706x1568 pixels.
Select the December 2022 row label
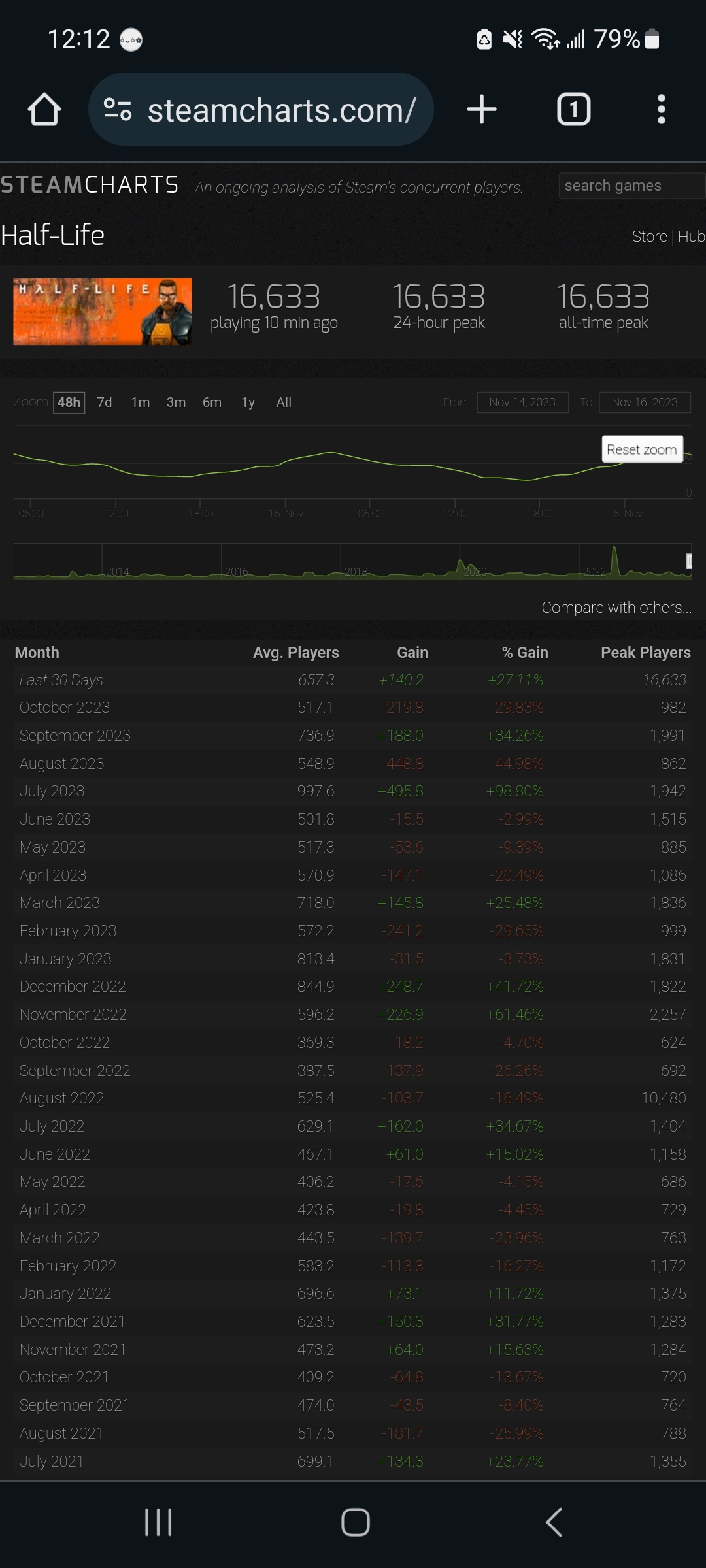click(73, 987)
